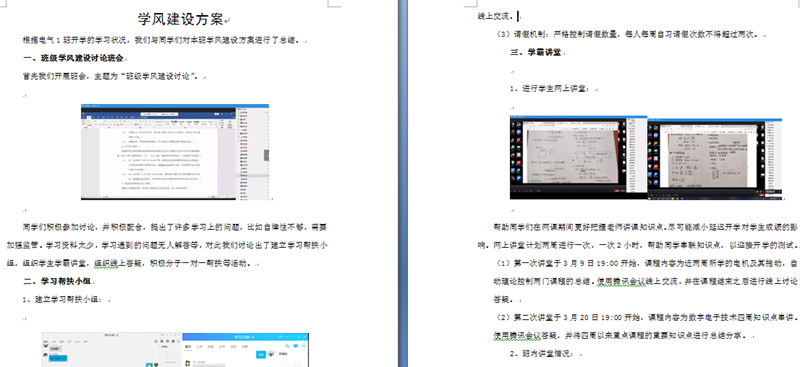The image size is (800, 367).
Task: Click the line 1、建立学习帮扶小组
Action: point(64,300)
